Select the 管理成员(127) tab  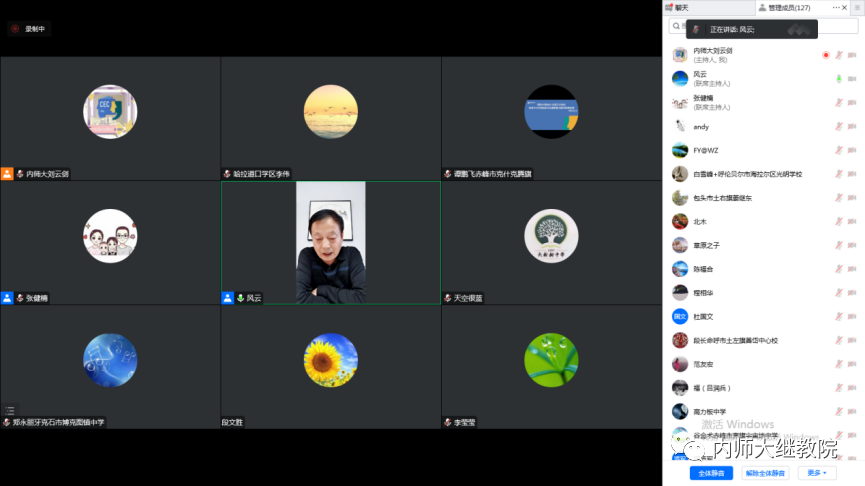coord(784,7)
